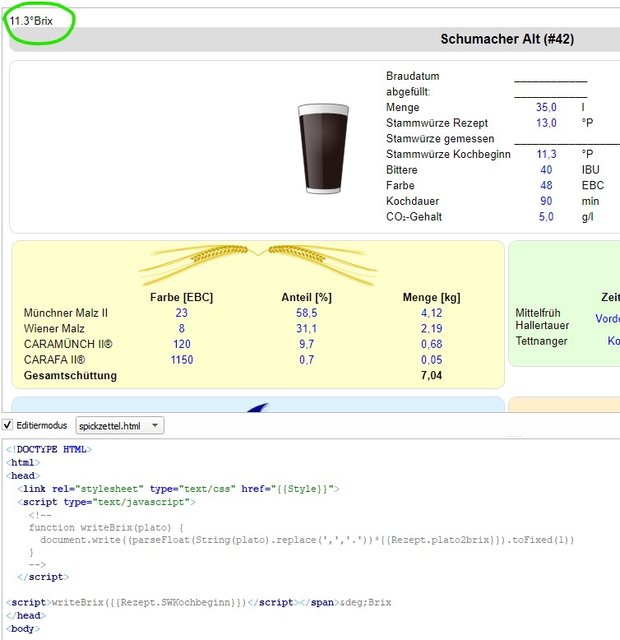Click the CARAFA II® row label
This screenshot has width=620, height=640.
pos(55,360)
